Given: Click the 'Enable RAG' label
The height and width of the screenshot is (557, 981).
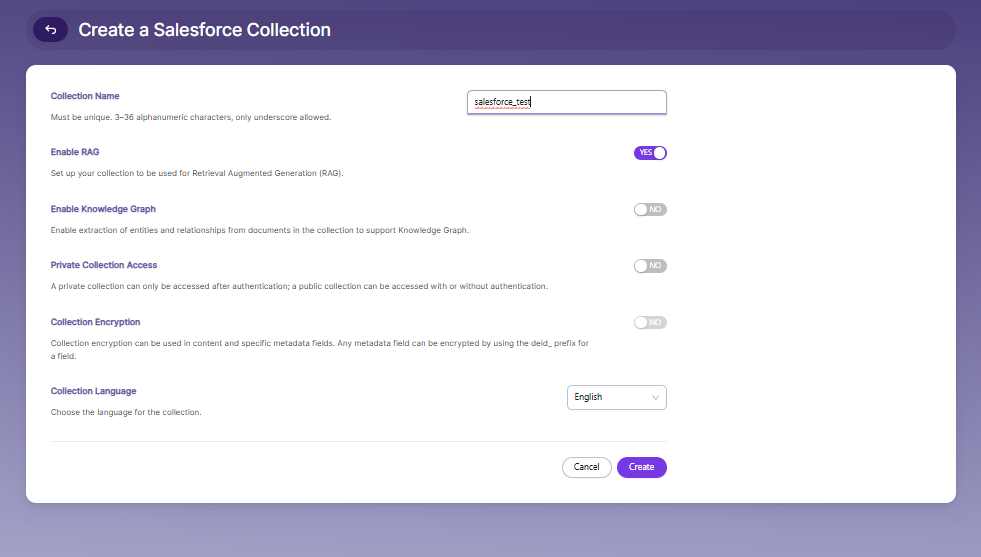Looking at the screenshot, I should coord(75,152).
